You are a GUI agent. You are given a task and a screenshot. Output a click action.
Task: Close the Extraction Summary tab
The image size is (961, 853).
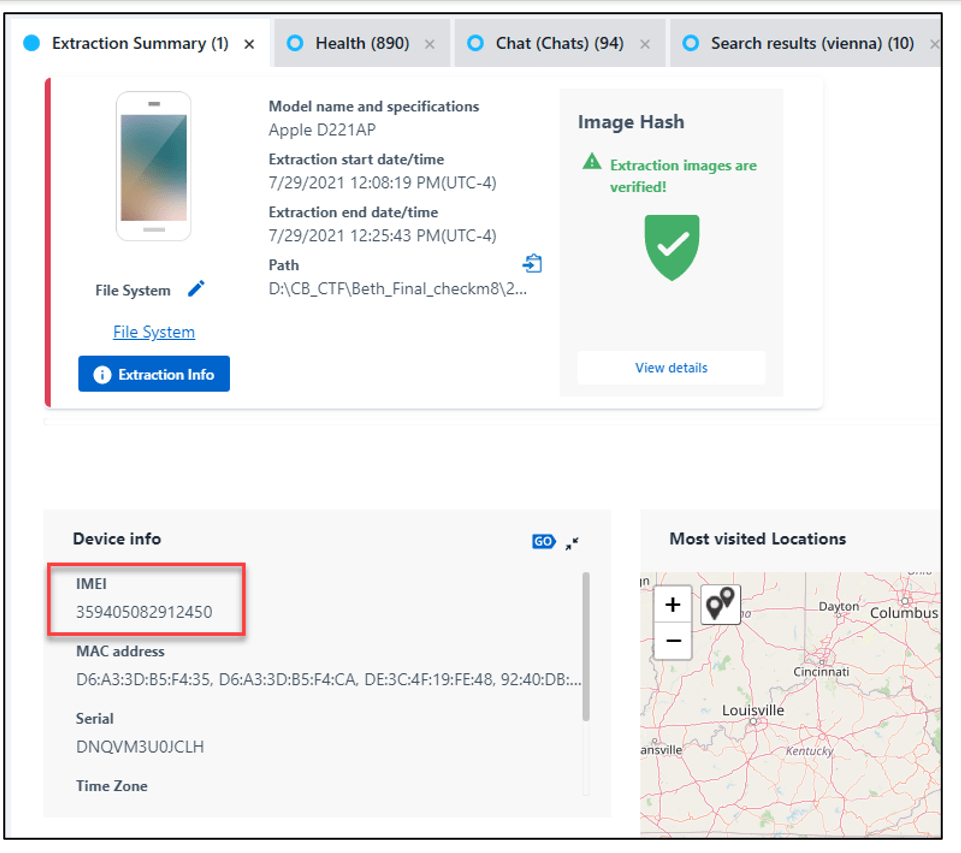click(249, 44)
